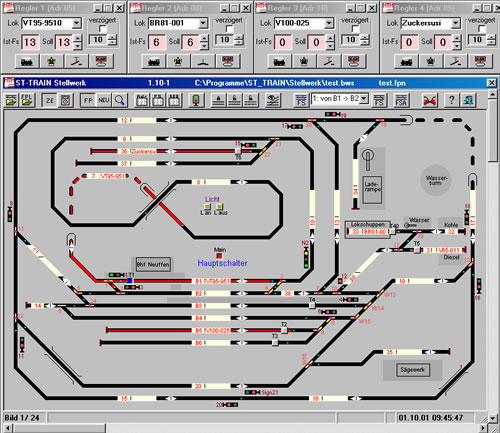Screen dimensions: 500x433
Task: Enable verzögert checkbox in Regler 1
Action: tap(103, 29)
